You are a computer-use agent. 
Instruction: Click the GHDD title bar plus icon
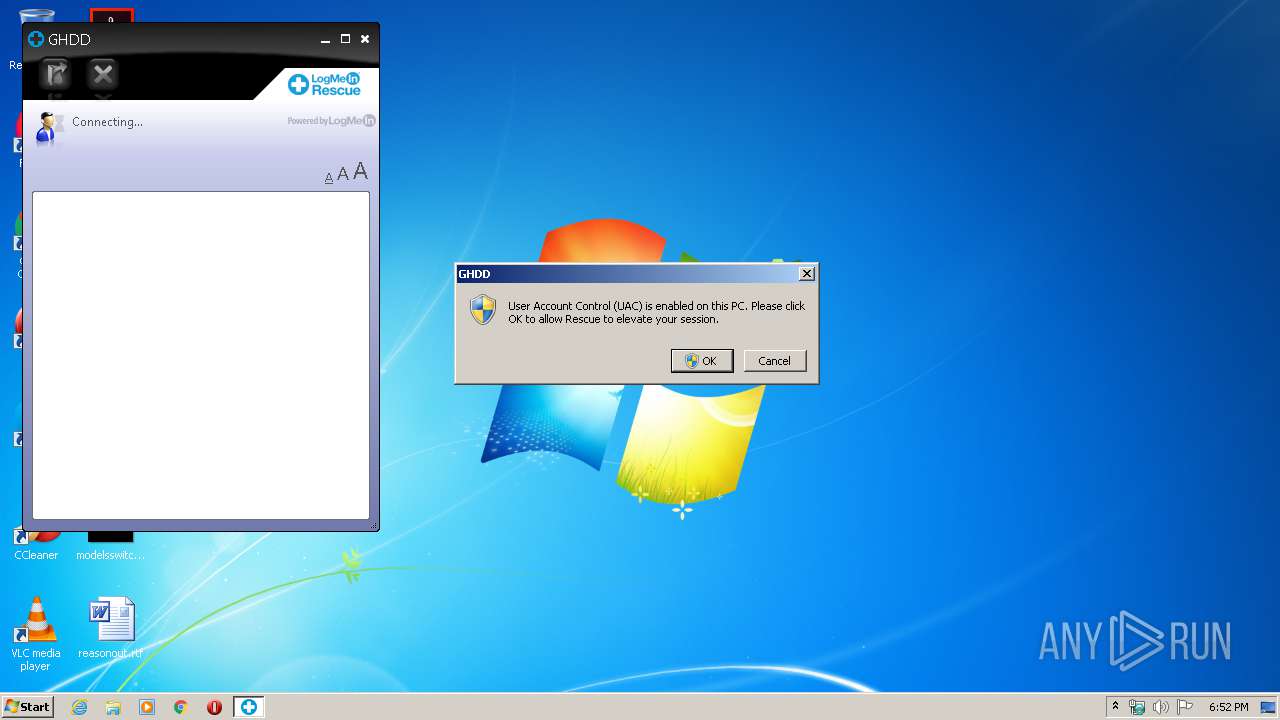[36, 40]
